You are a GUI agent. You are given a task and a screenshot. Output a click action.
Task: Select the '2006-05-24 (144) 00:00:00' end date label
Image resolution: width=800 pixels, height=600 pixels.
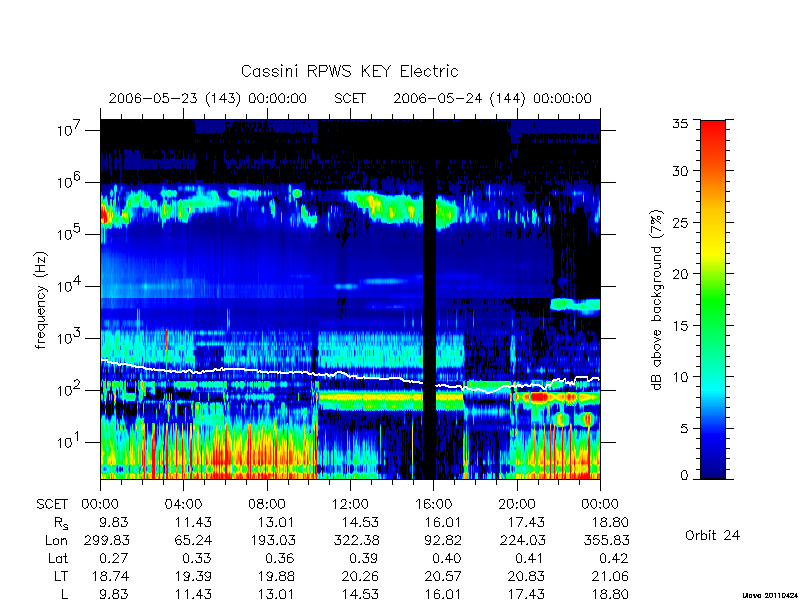coord(492,98)
